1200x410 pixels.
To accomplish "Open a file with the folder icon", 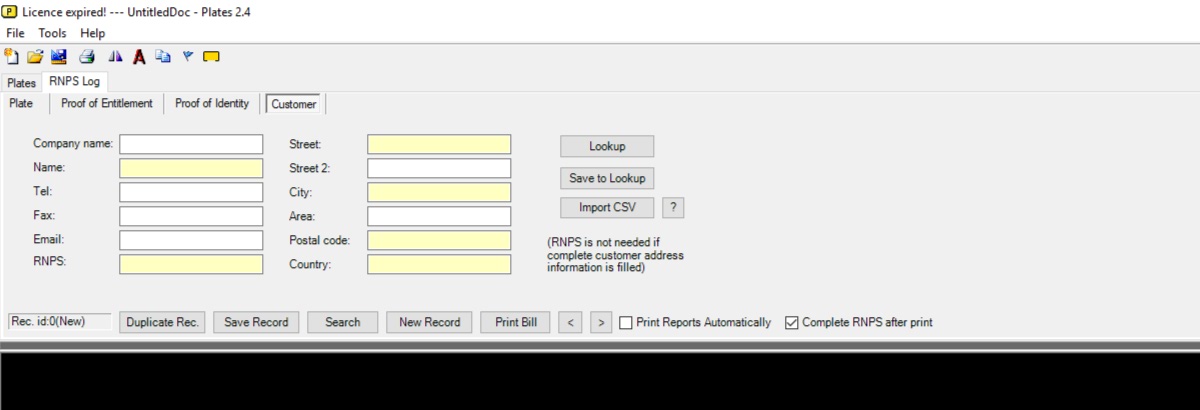I will coord(35,56).
